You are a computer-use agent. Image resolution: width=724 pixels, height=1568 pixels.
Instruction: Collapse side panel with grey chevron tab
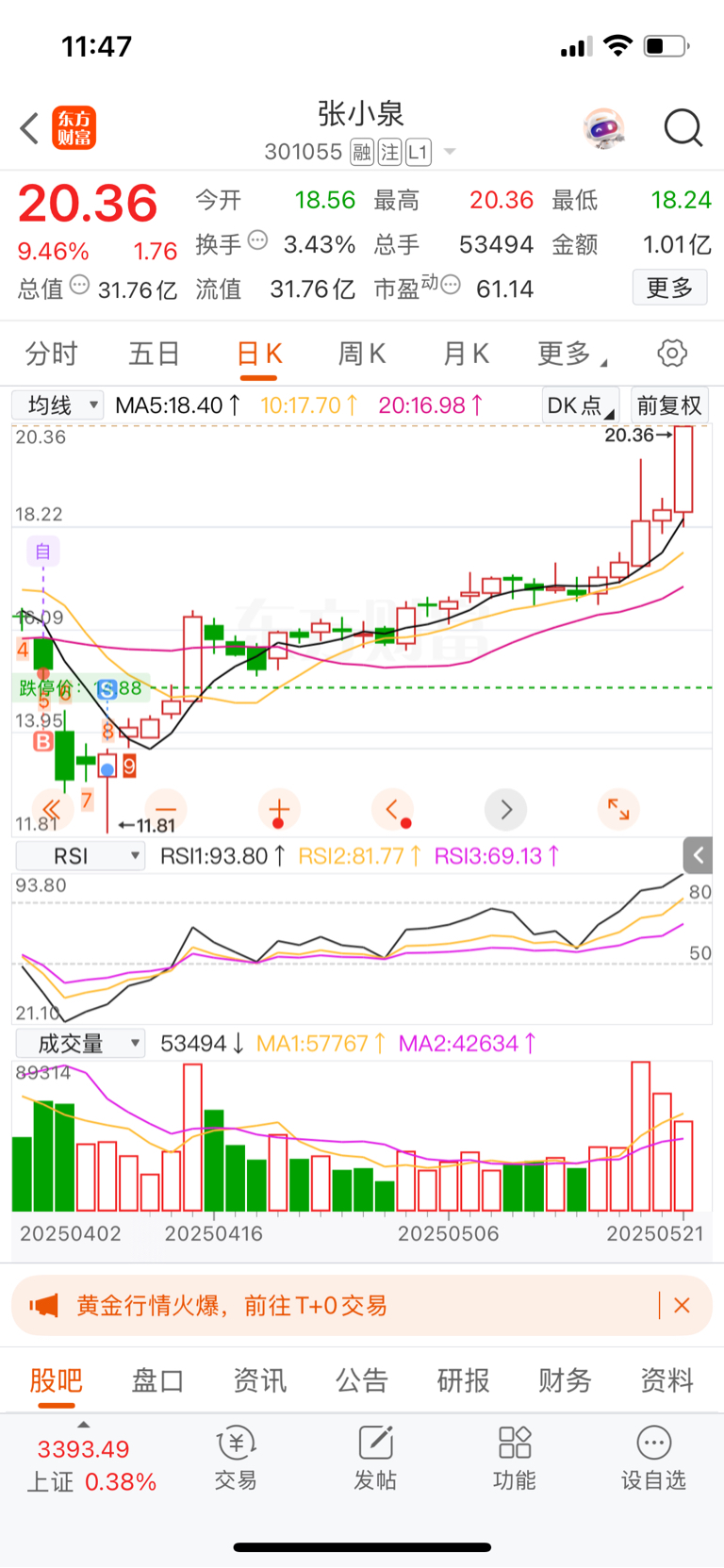pos(698,855)
